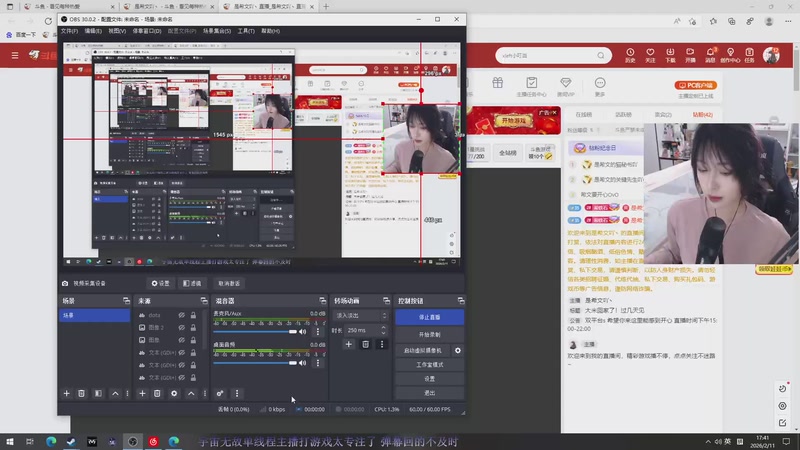Open 主播任务中心 checklist icon

531,86
